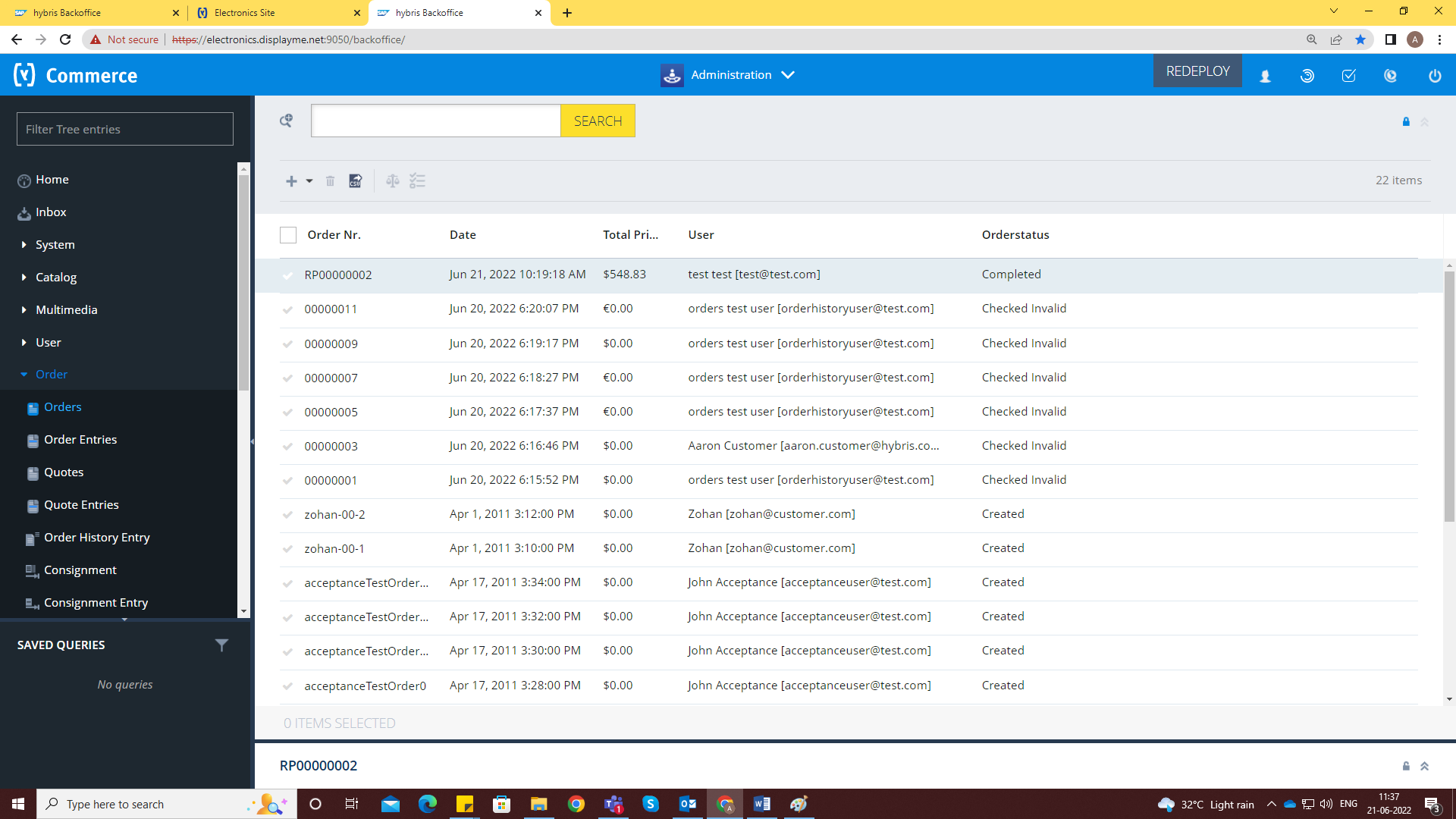Click the delete trash icon in toolbar

pos(330,181)
